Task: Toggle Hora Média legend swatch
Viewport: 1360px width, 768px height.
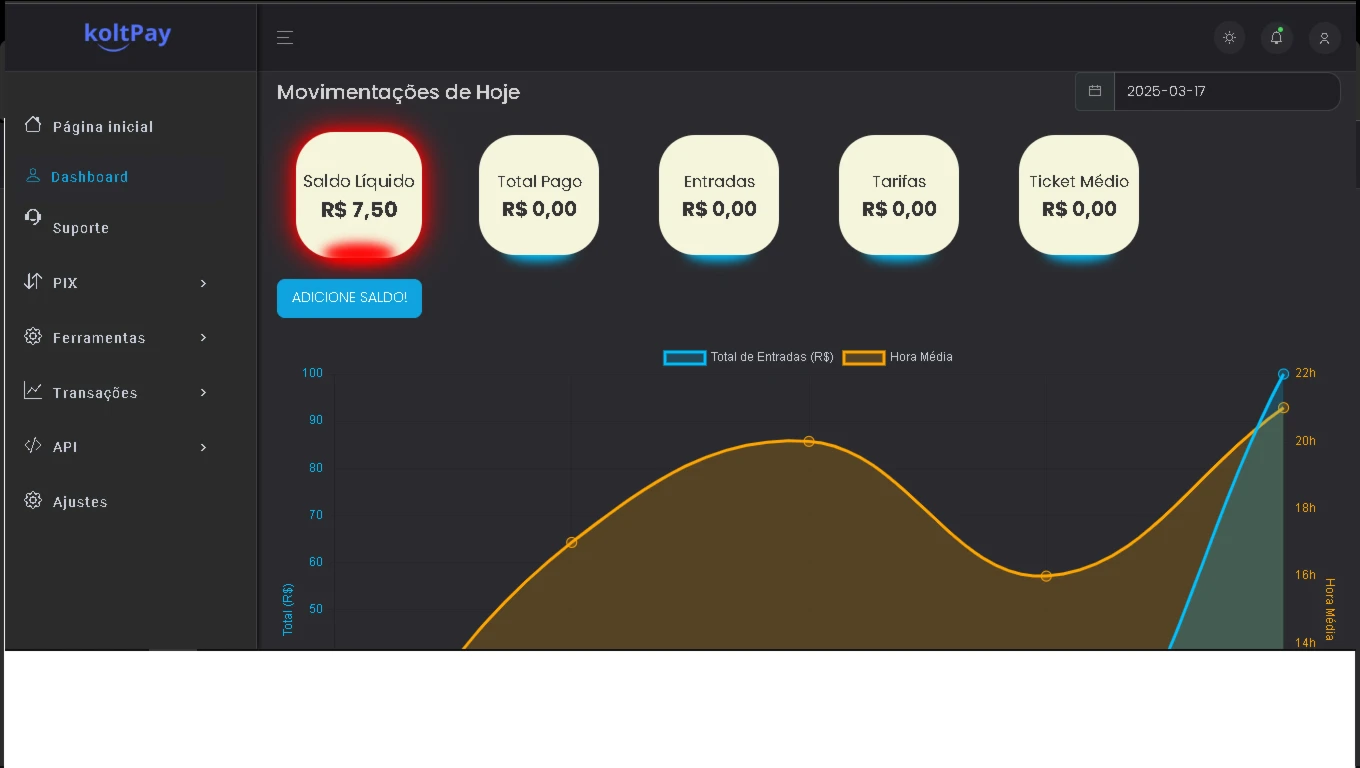Action: coord(864,357)
